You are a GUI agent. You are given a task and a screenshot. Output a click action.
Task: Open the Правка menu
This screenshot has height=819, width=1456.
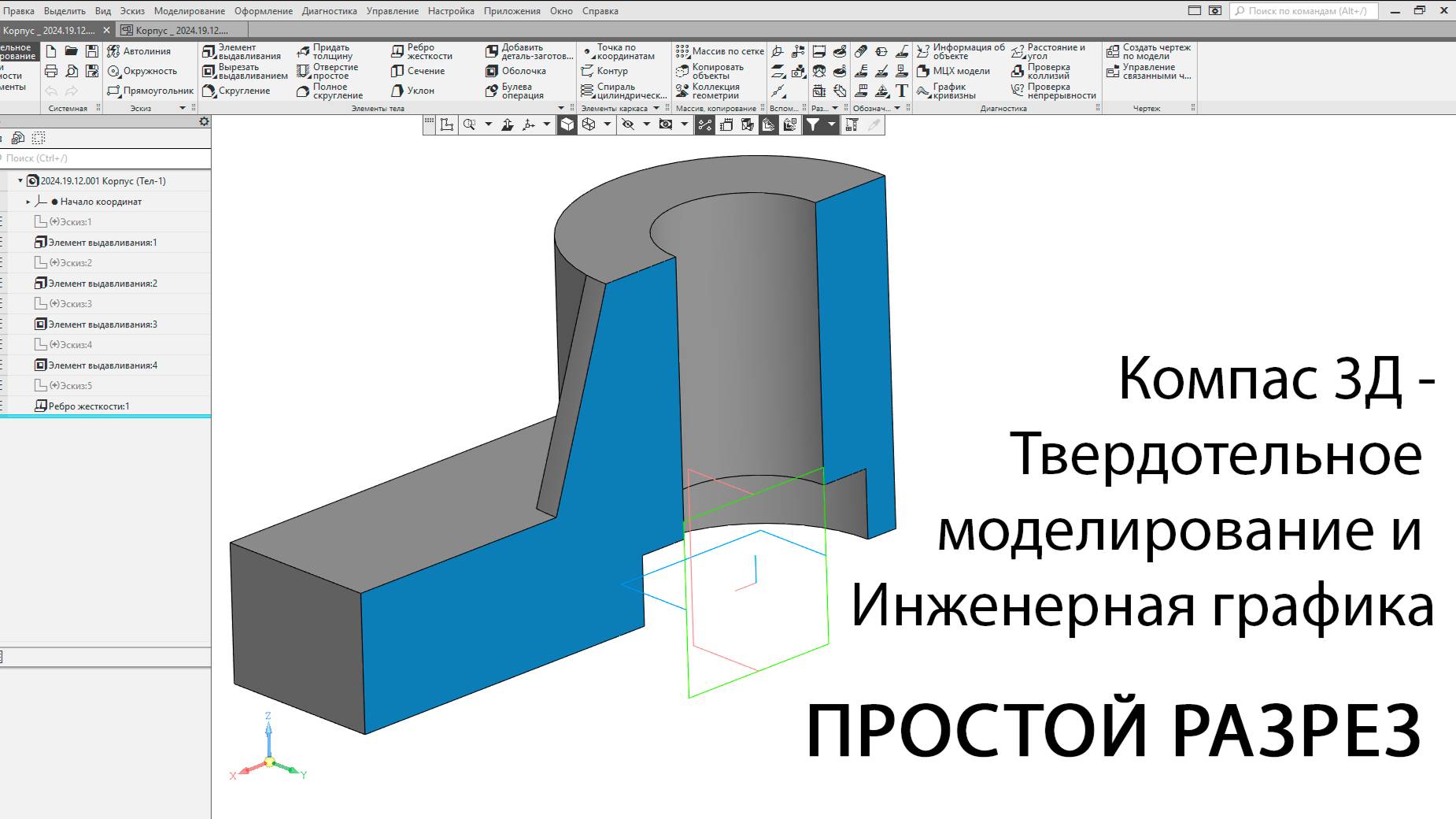point(19,11)
